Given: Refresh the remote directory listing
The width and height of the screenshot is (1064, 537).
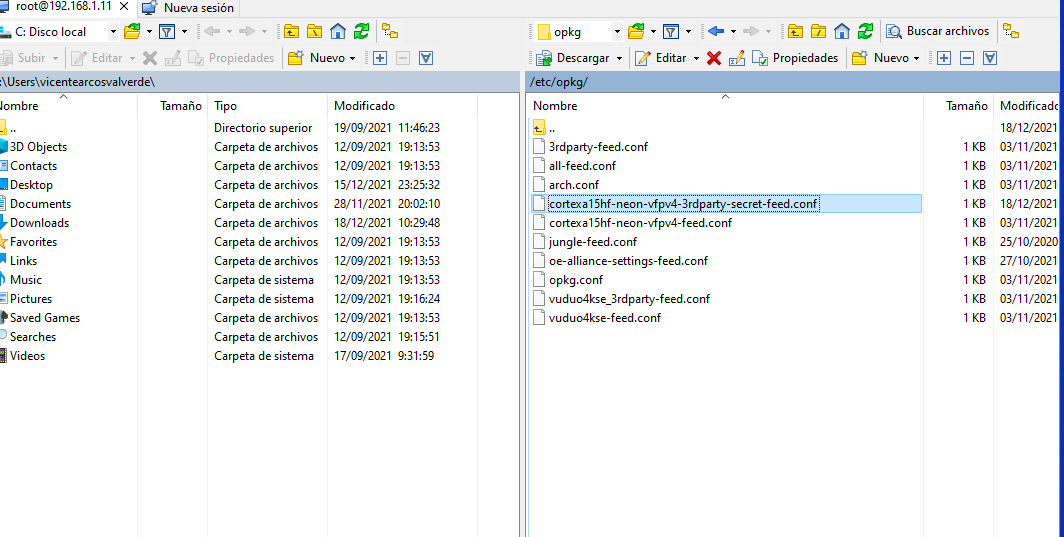Looking at the screenshot, I should tap(865, 32).
